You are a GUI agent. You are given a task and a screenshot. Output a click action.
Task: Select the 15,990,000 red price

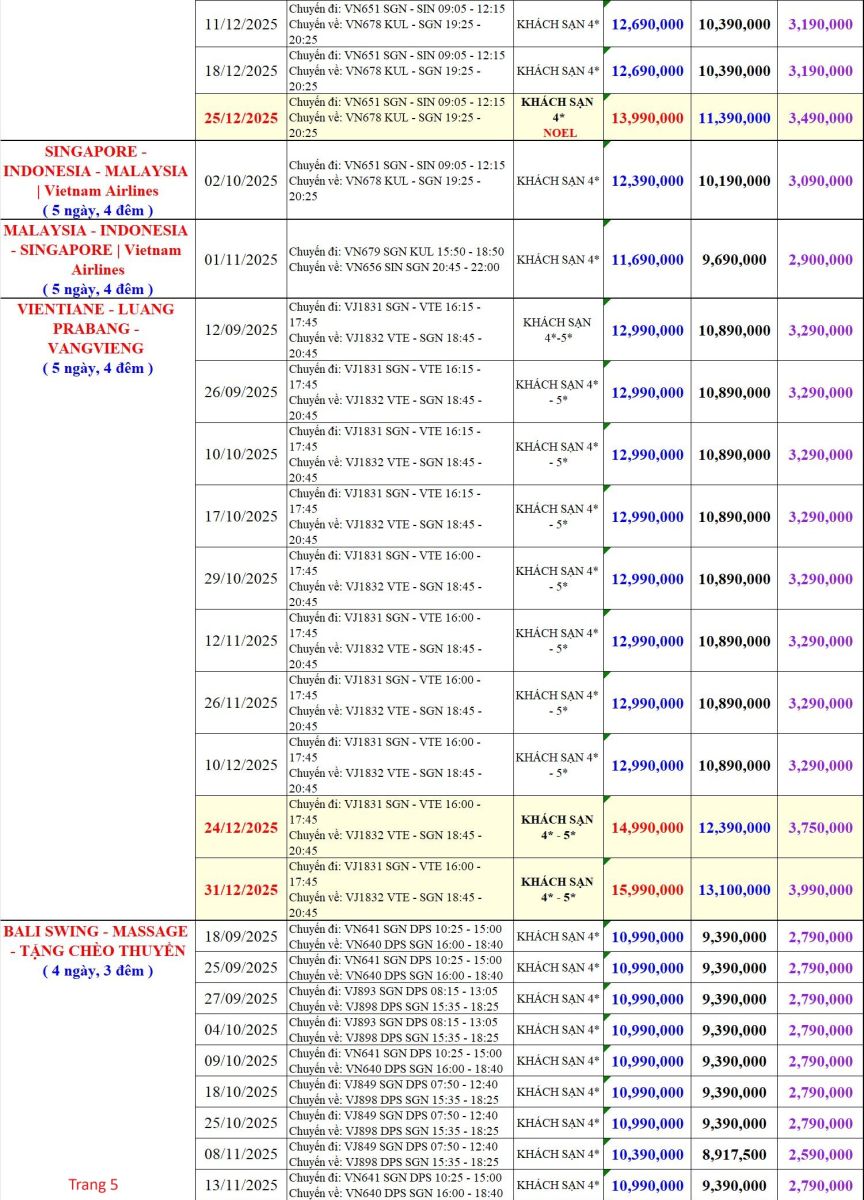point(647,890)
